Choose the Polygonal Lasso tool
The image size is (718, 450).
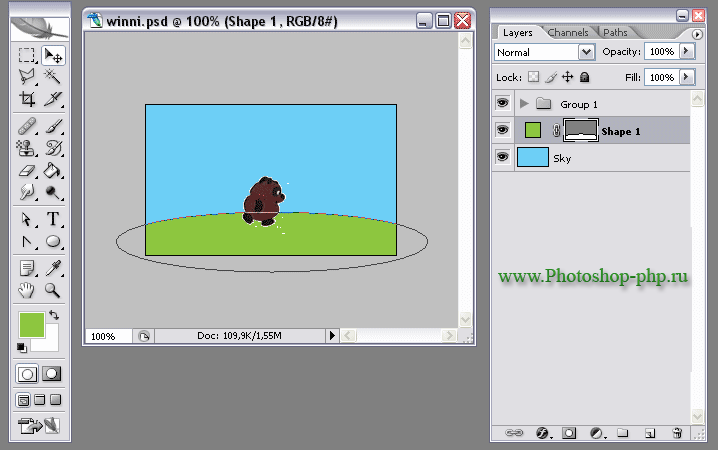[x=27, y=77]
